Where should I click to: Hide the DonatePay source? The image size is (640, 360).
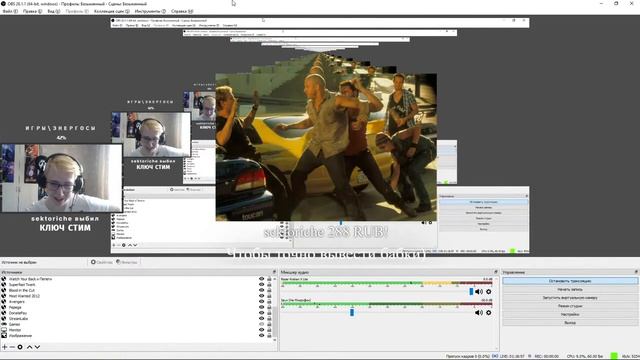pyautogui.click(x=262, y=313)
